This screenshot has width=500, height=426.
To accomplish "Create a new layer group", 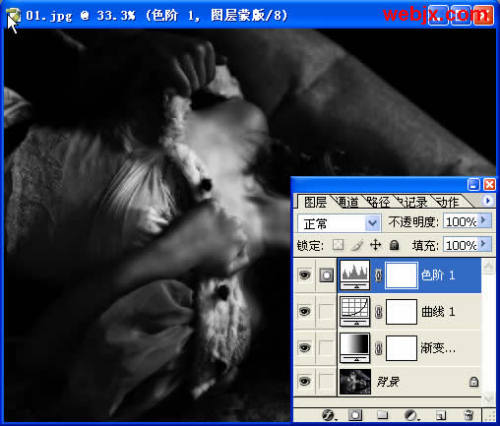I will click(382, 415).
